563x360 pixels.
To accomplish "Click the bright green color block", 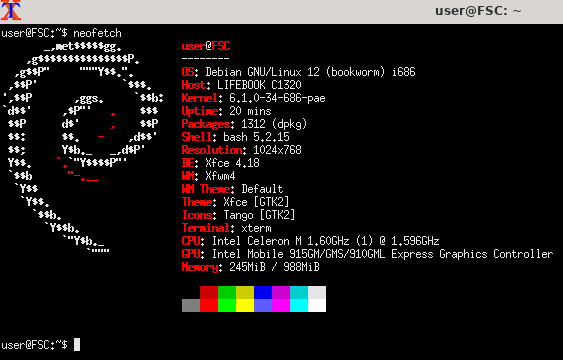I will point(227,305).
